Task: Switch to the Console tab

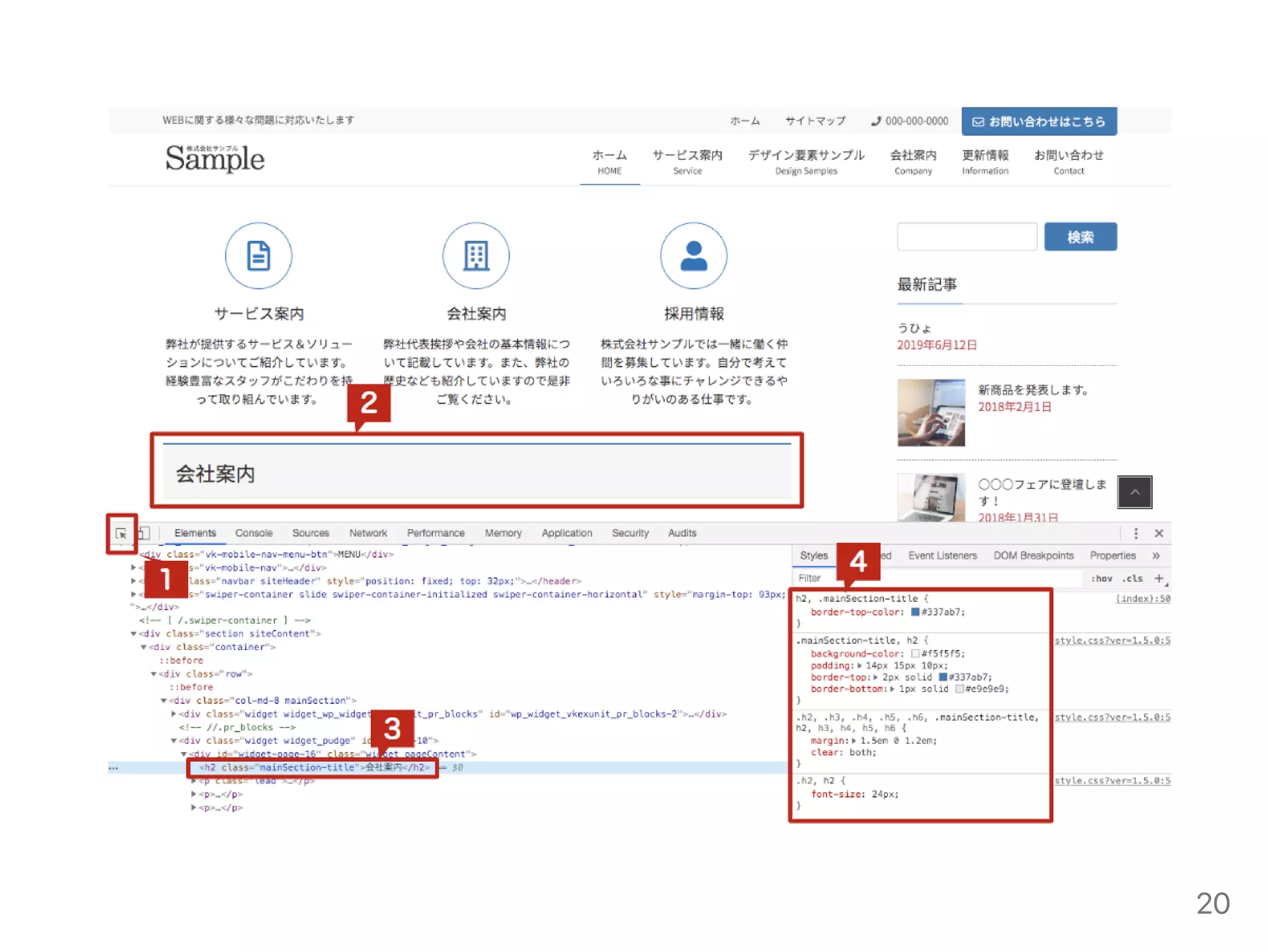Action: 253,533
